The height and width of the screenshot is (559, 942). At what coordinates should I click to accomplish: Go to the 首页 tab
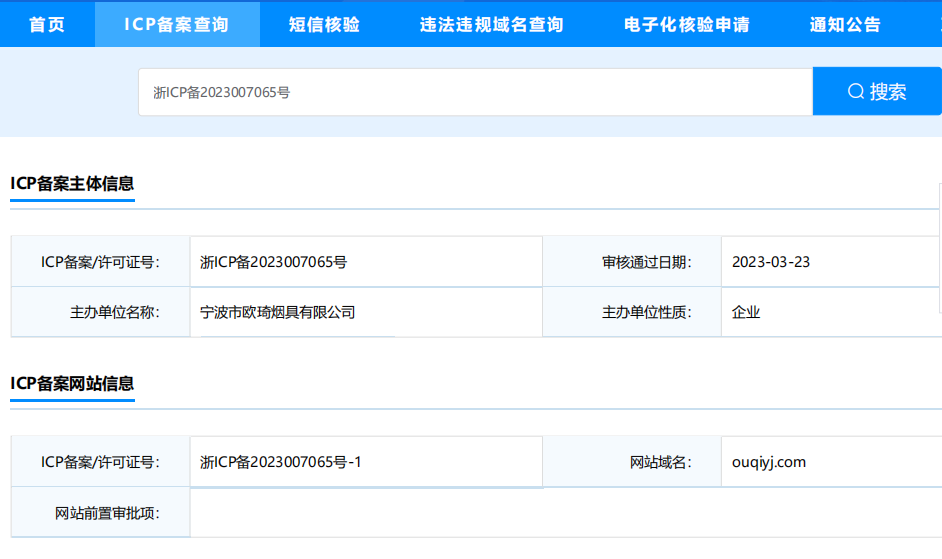coord(47,24)
